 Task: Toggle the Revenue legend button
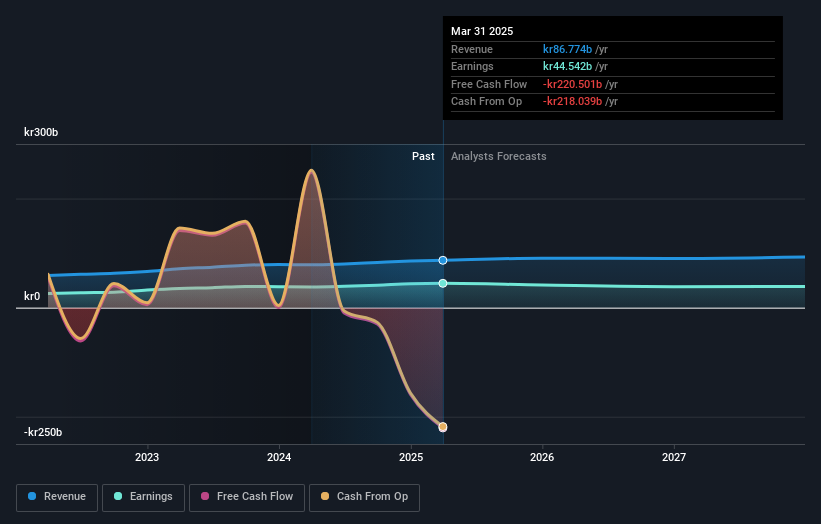pos(57,497)
